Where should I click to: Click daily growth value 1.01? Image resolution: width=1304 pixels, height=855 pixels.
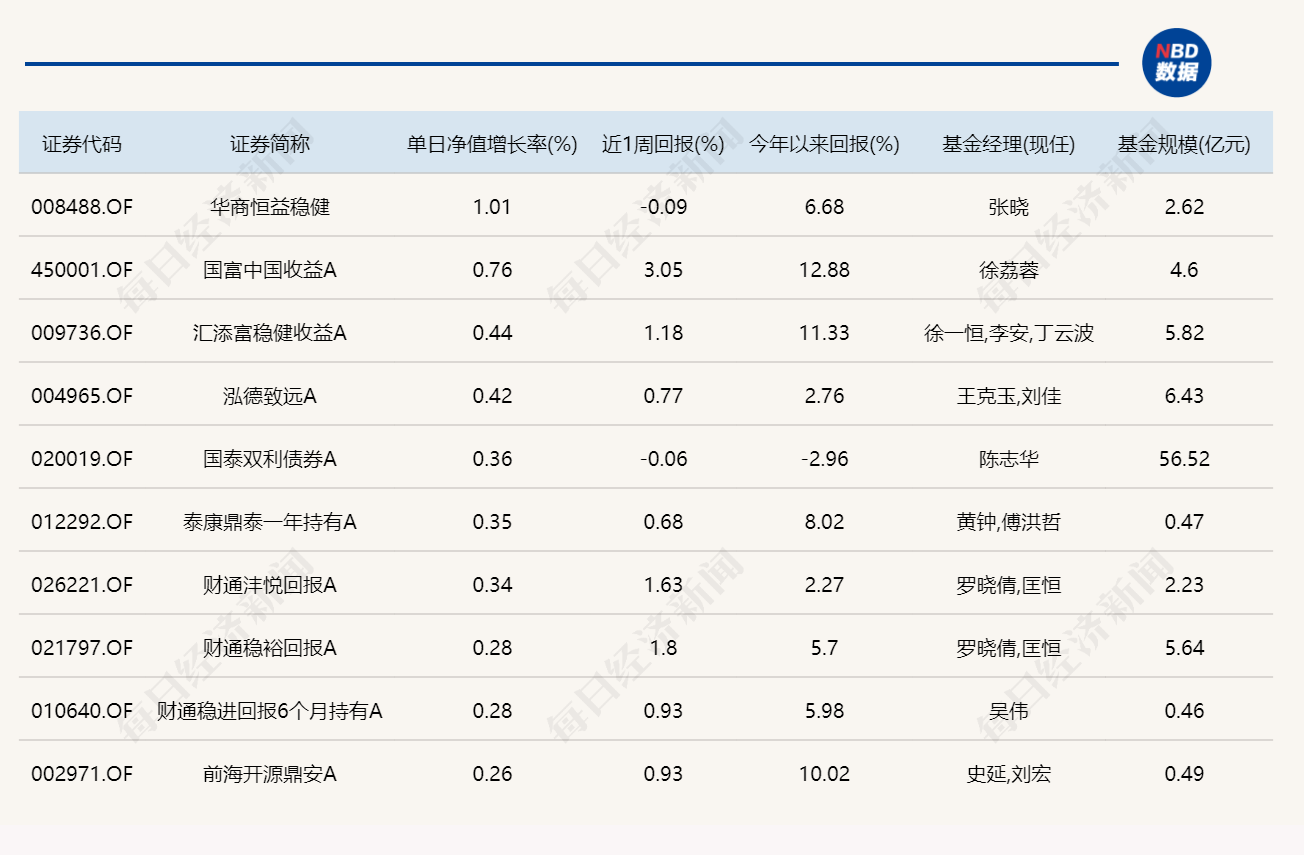pos(492,207)
